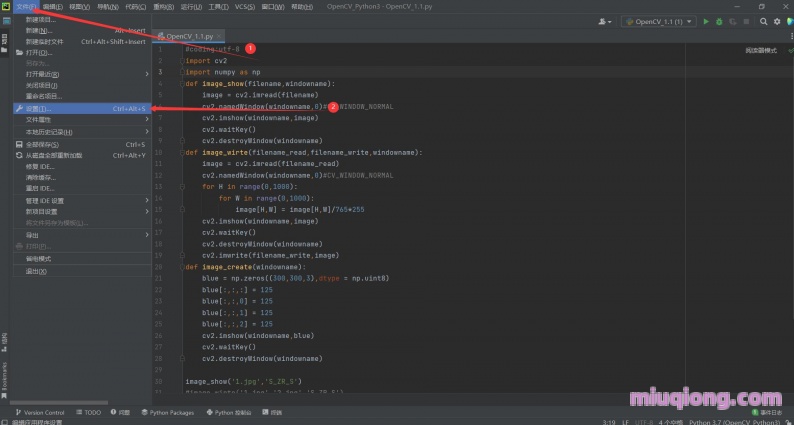
Task: Run the OpenCV_1.1 configuration with the green play icon
Action: coord(705,21)
